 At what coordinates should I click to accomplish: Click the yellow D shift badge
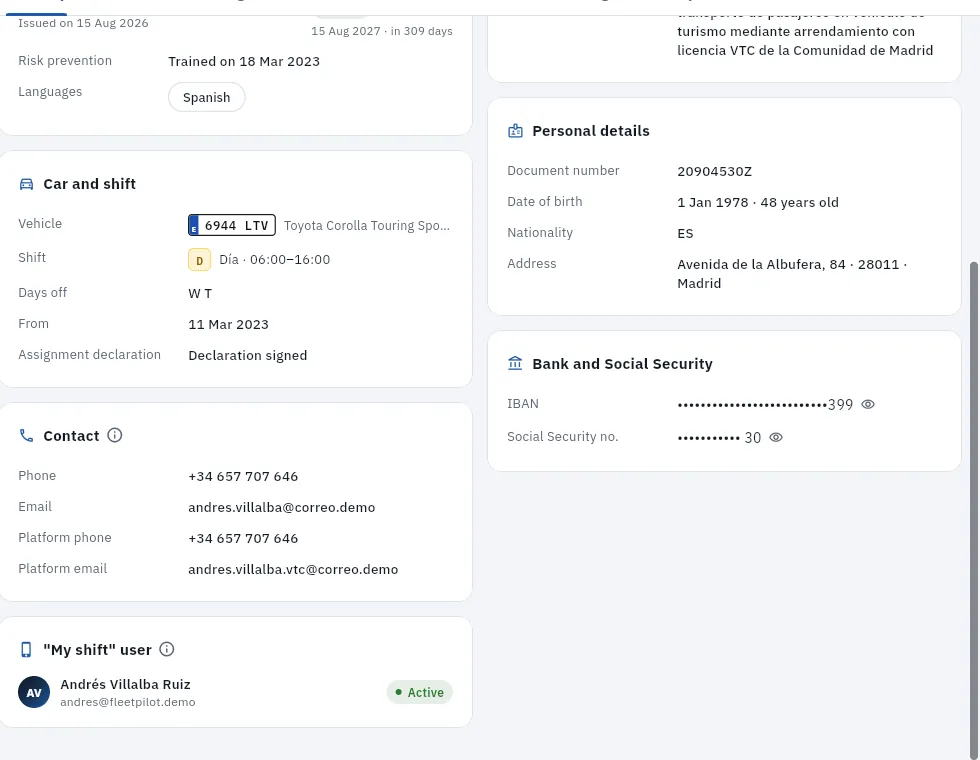pyautogui.click(x=199, y=260)
